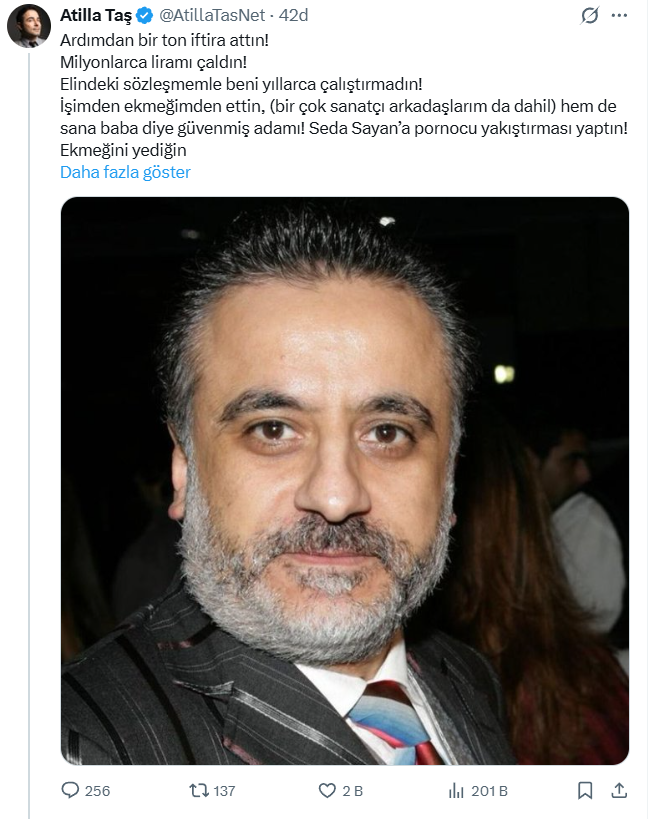This screenshot has width=668, height=819.
Task: Click the reply speech bubble icon
Action: point(70,791)
